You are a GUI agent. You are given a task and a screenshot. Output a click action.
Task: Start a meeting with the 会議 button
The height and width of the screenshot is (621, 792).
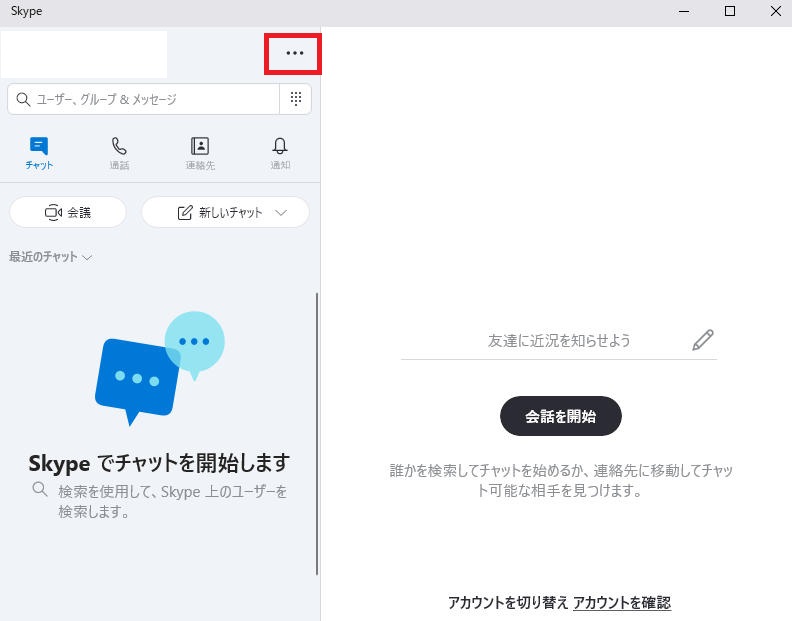(68, 212)
